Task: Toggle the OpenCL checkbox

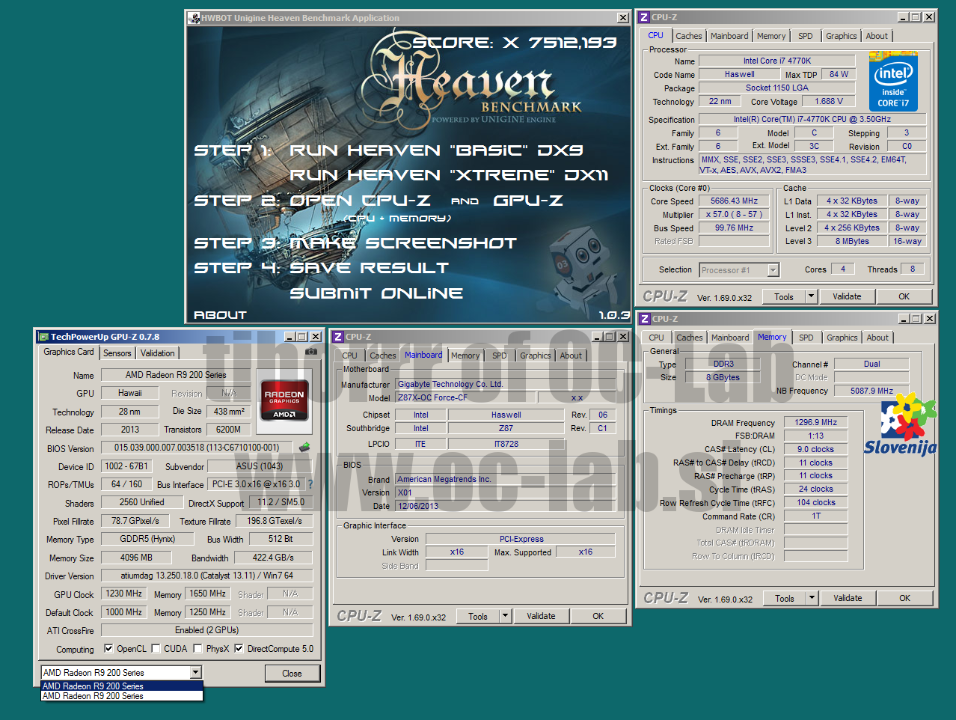Action: pos(109,649)
